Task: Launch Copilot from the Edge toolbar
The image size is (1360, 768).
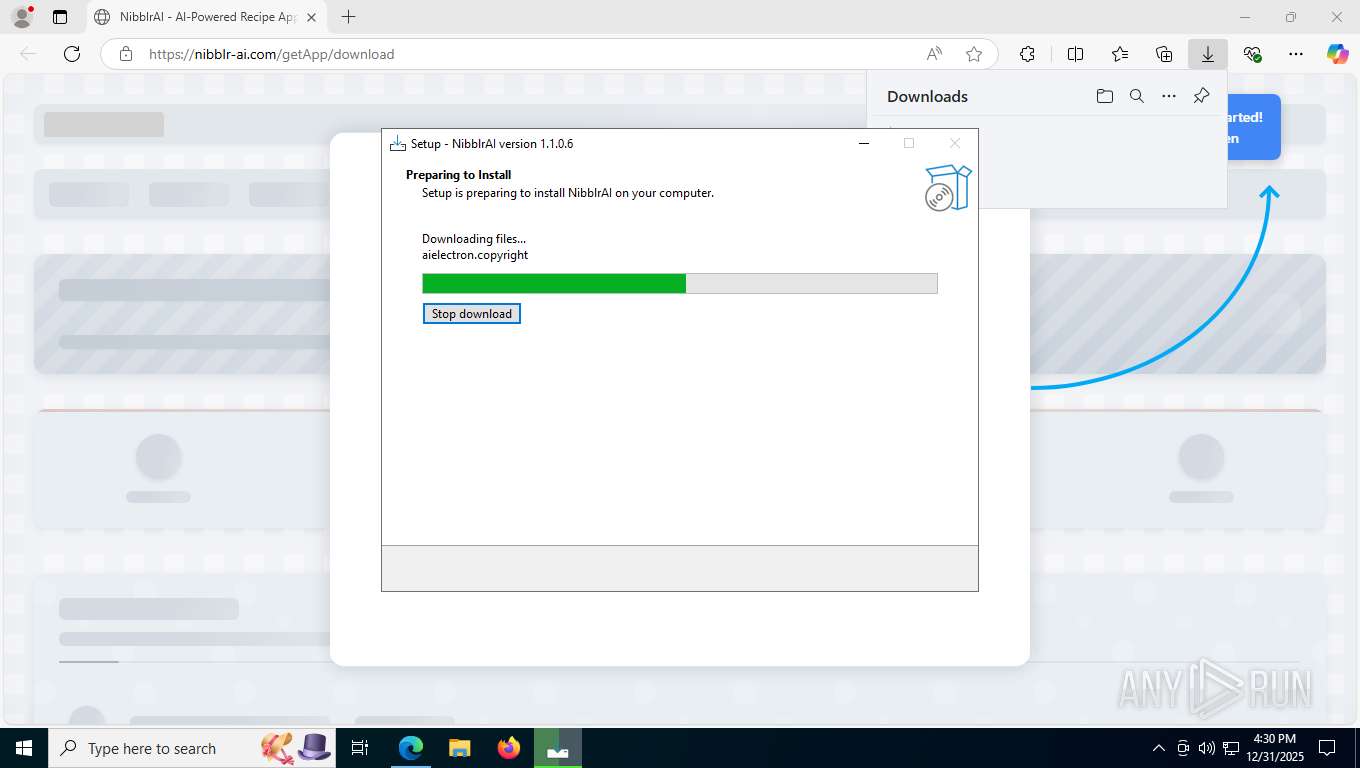Action: pyautogui.click(x=1338, y=54)
